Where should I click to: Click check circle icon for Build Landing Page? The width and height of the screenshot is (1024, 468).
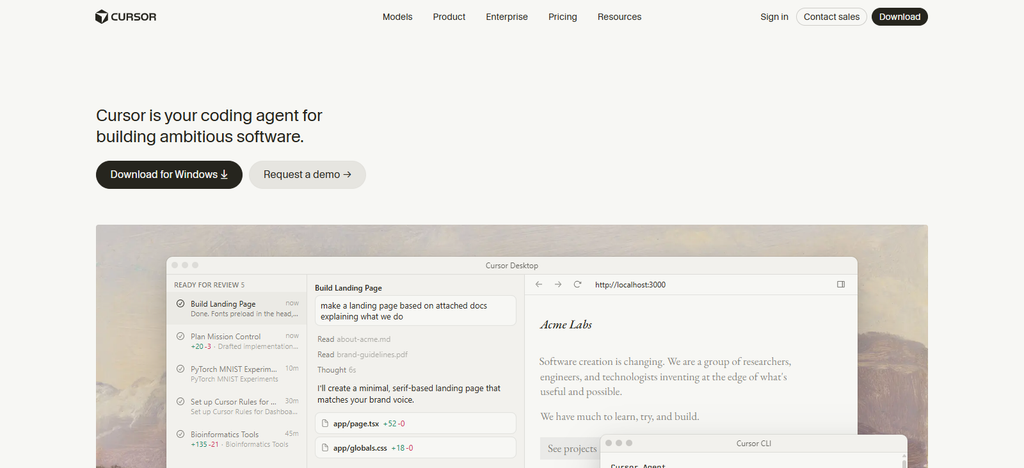click(x=180, y=304)
